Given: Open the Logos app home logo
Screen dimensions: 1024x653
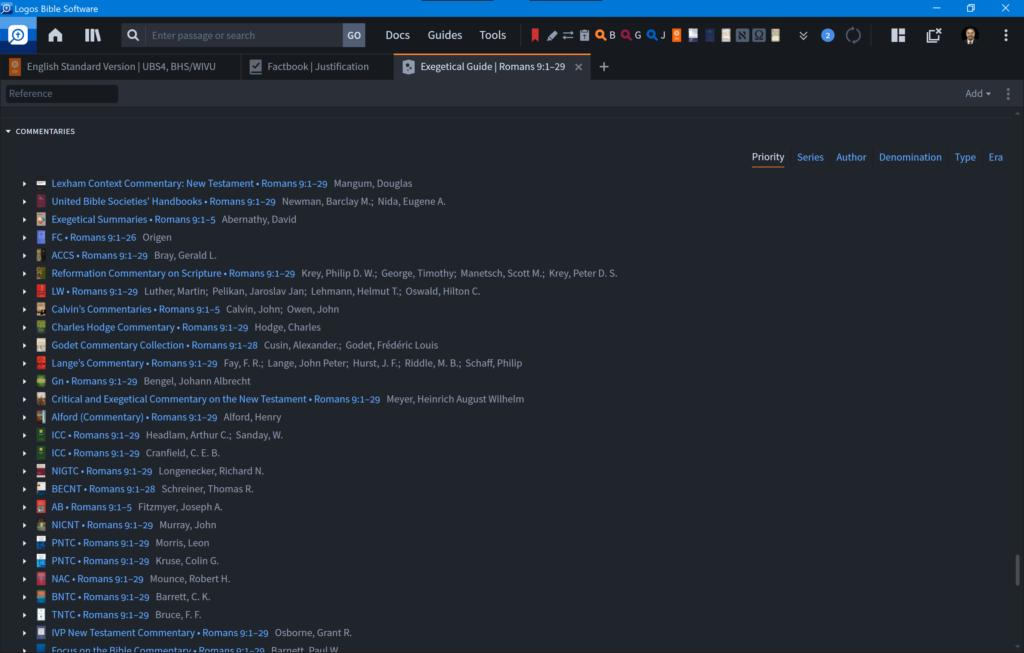Looking at the screenshot, I should (x=18, y=35).
